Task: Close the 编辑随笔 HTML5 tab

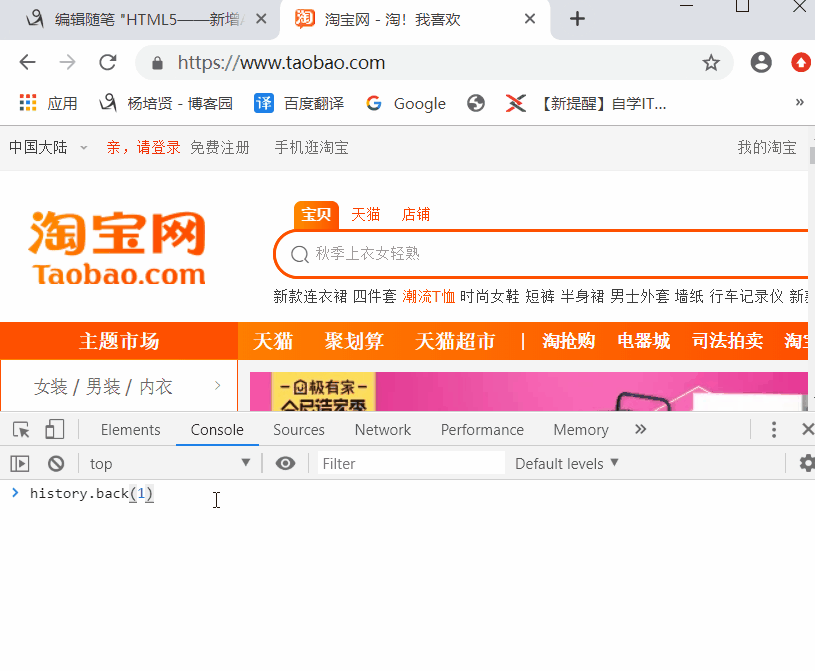Action: pyautogui.click(x=261, y=19)
